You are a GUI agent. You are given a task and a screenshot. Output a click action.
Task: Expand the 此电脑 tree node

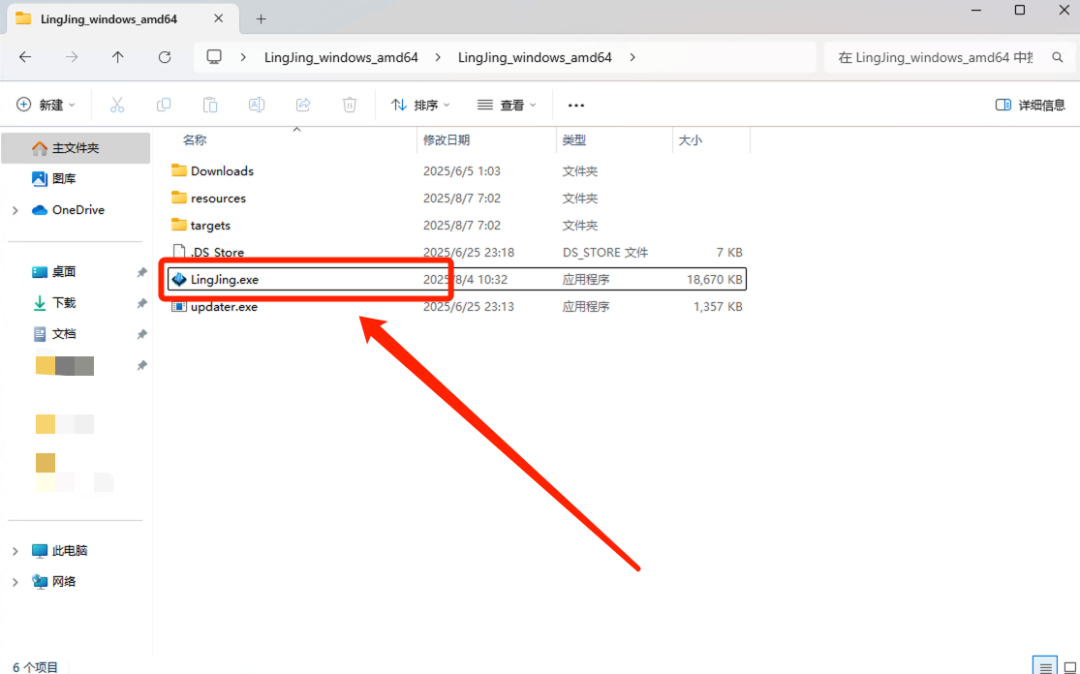tap(15, 551)
